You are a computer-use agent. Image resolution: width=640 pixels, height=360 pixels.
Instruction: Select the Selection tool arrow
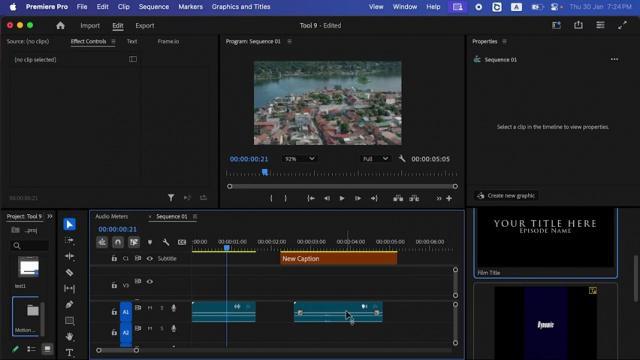69,224
